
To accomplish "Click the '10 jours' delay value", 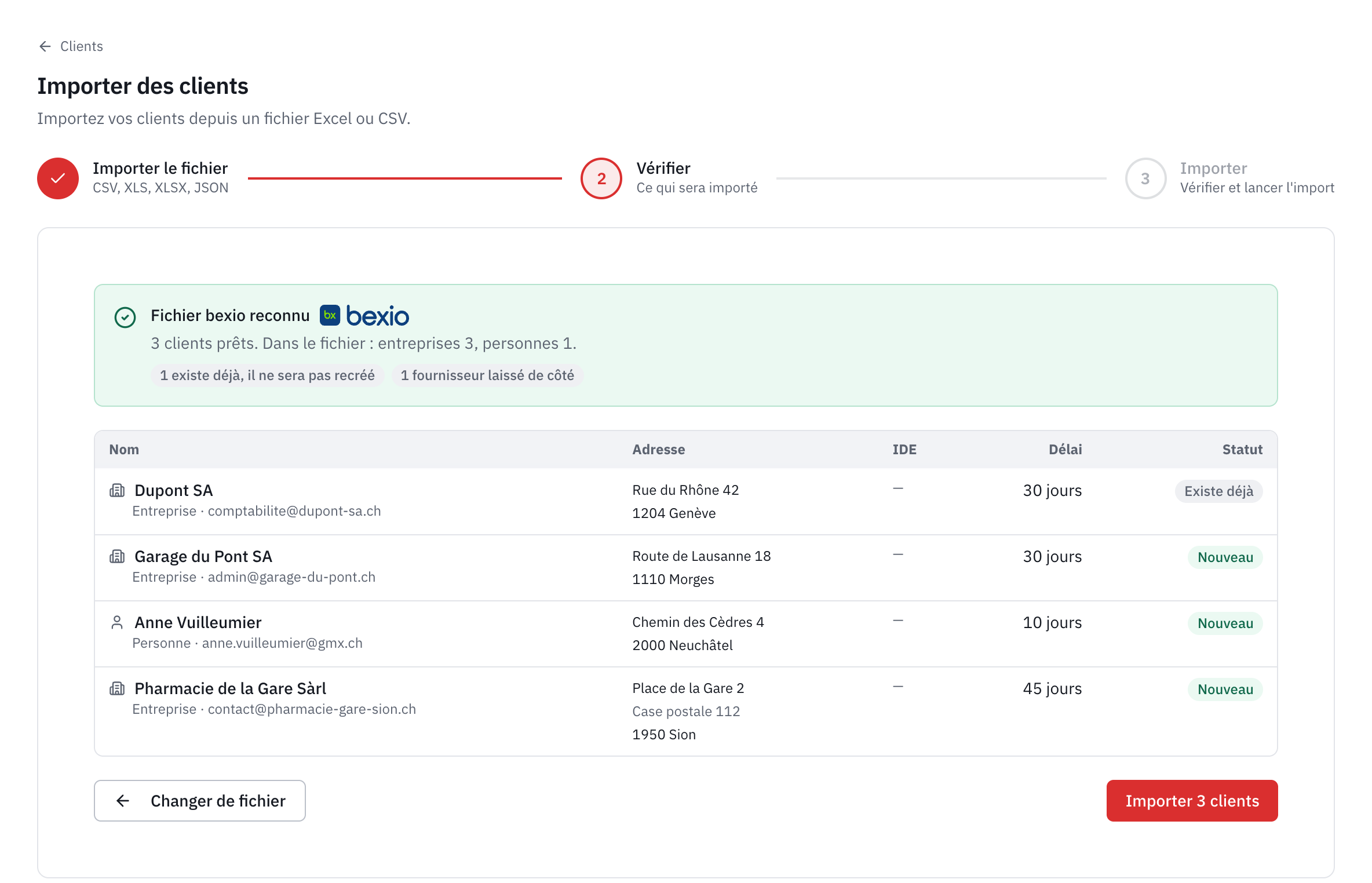I will click(x=1052, y=623).
